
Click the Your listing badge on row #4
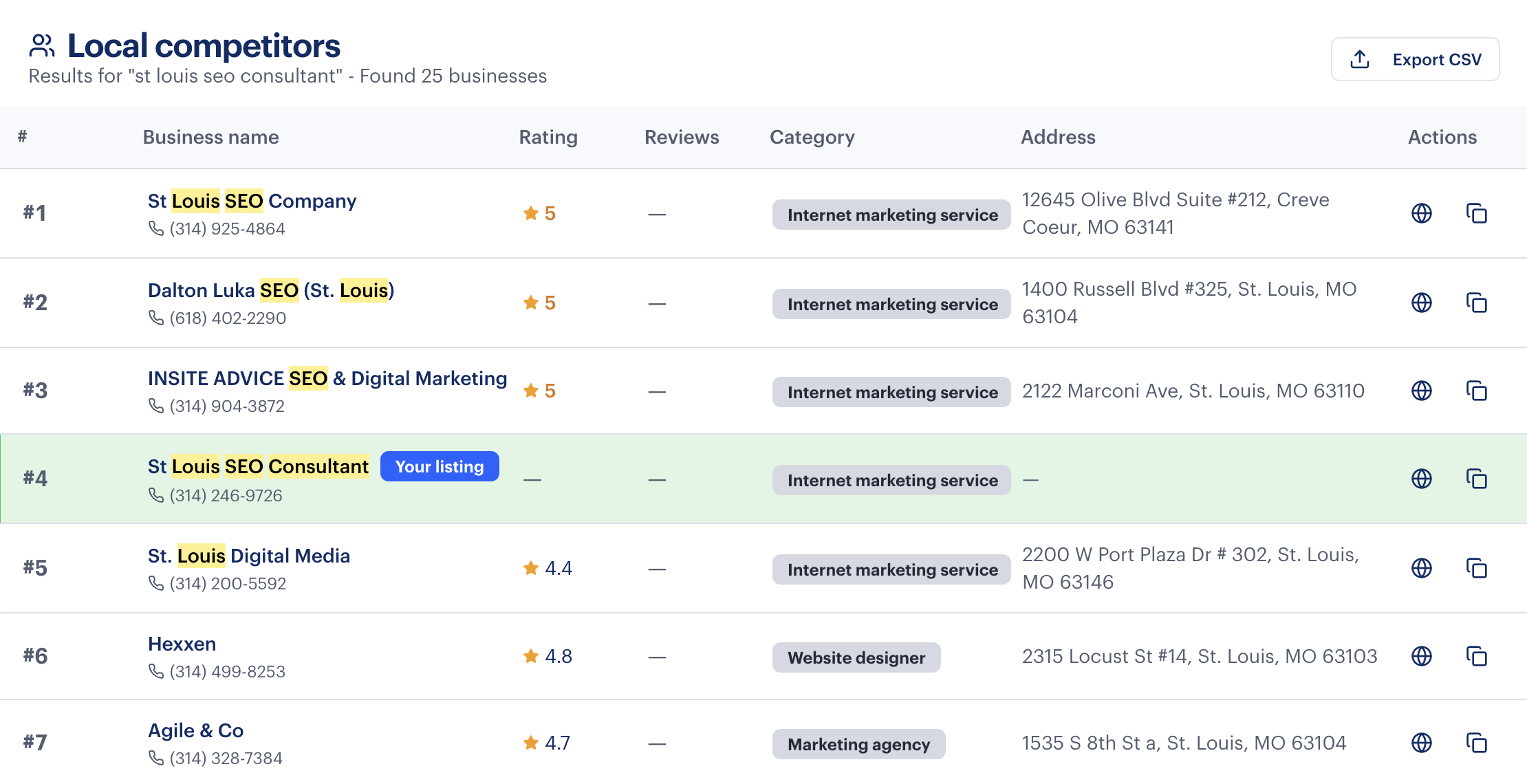440,466
